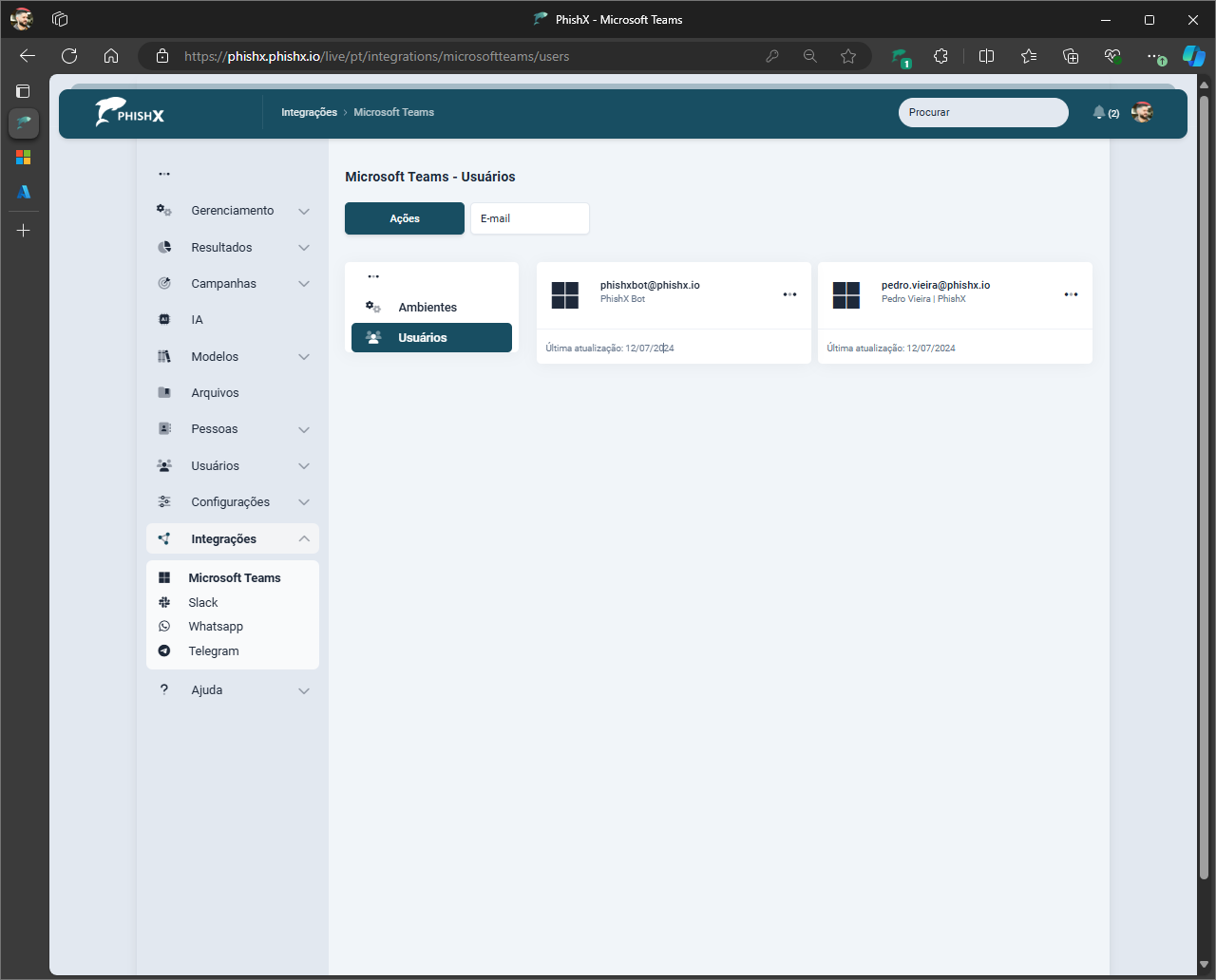The height and width of the screenshot is (980, 1216).
Task: Open favorites list icon in toolbar
Action: 1029,56
